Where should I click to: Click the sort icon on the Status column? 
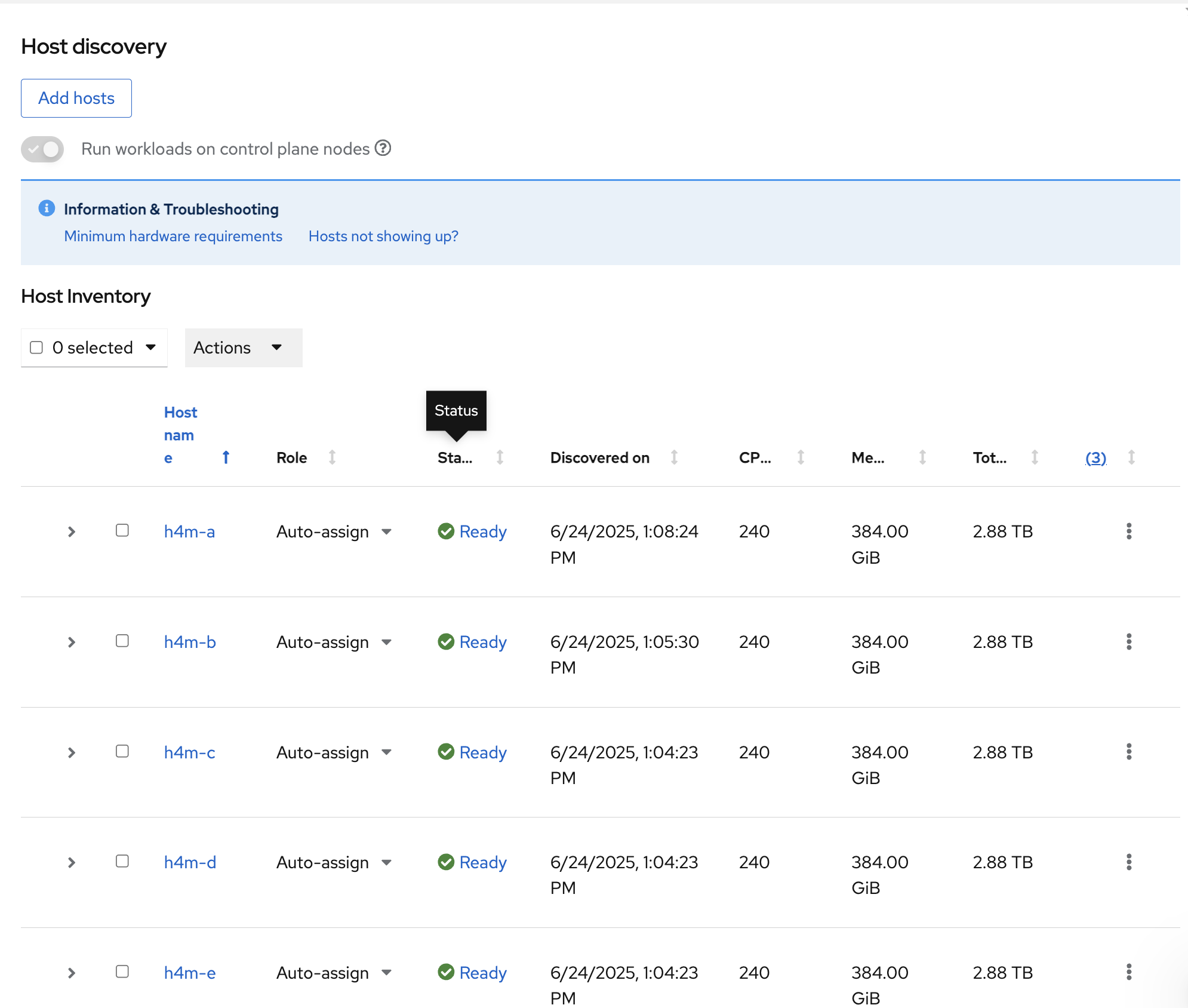[500, 457]
